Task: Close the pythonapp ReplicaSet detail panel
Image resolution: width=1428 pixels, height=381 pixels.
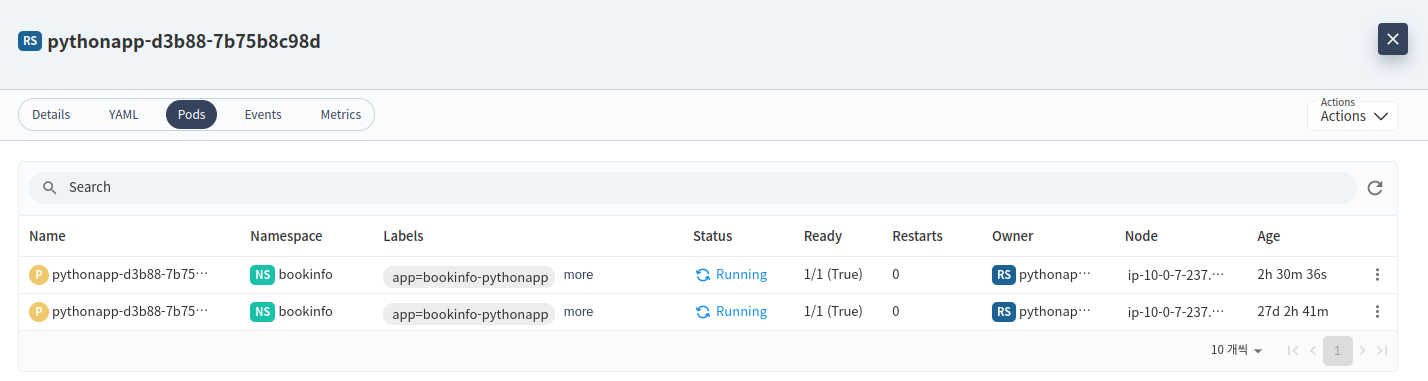Action: pos(1393,39)
